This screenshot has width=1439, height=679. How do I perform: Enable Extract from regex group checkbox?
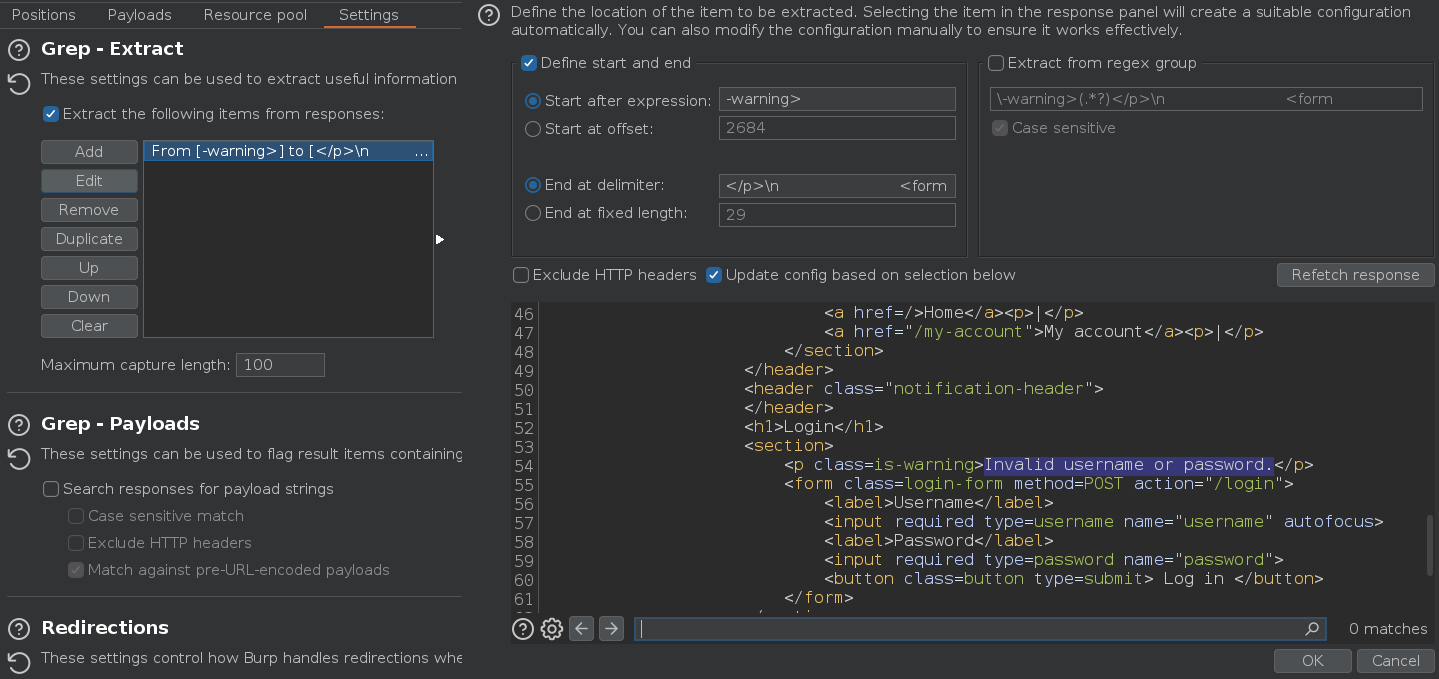[x=996, y=63]
